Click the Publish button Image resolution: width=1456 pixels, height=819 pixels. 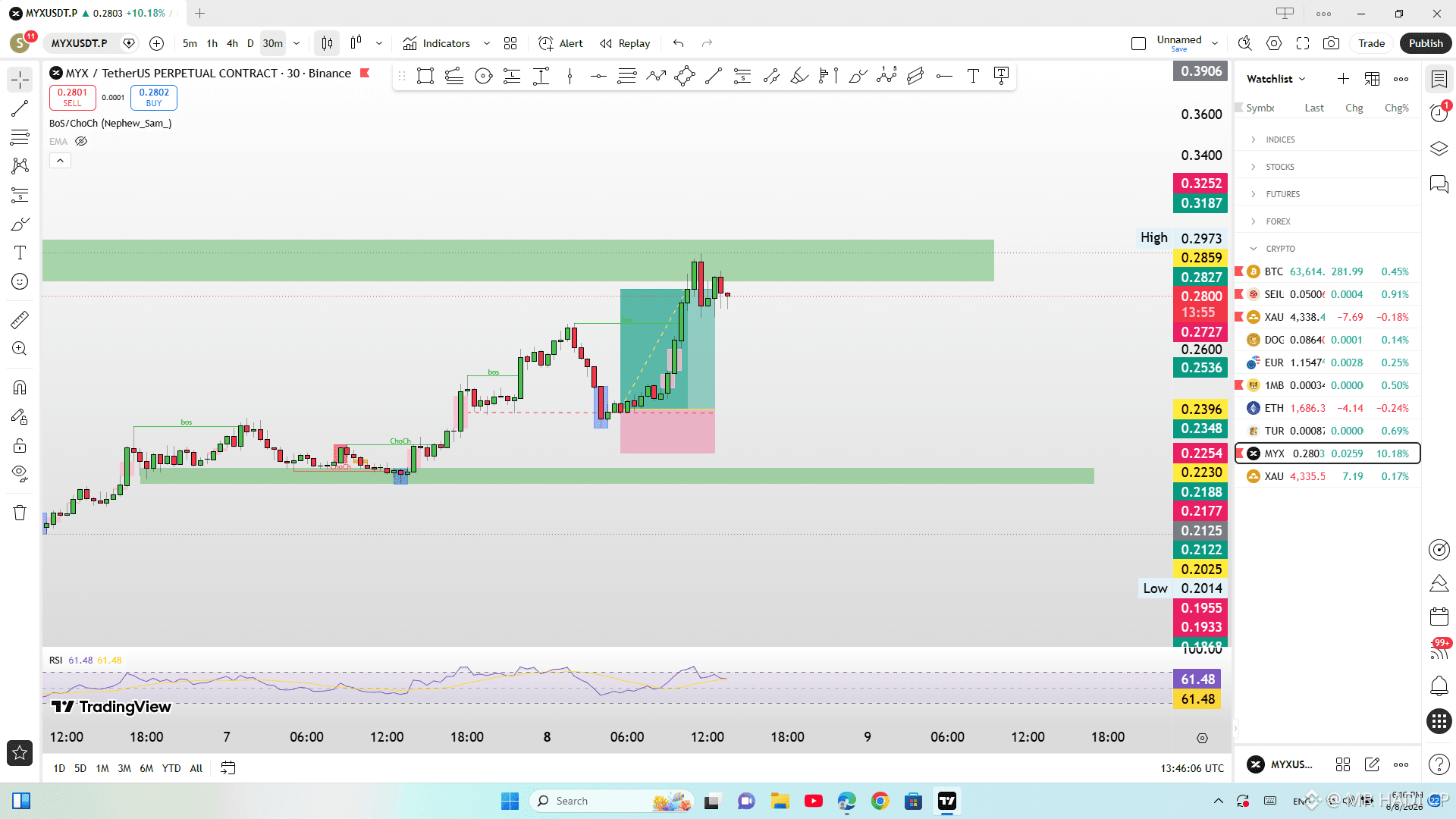[1426, 43]
